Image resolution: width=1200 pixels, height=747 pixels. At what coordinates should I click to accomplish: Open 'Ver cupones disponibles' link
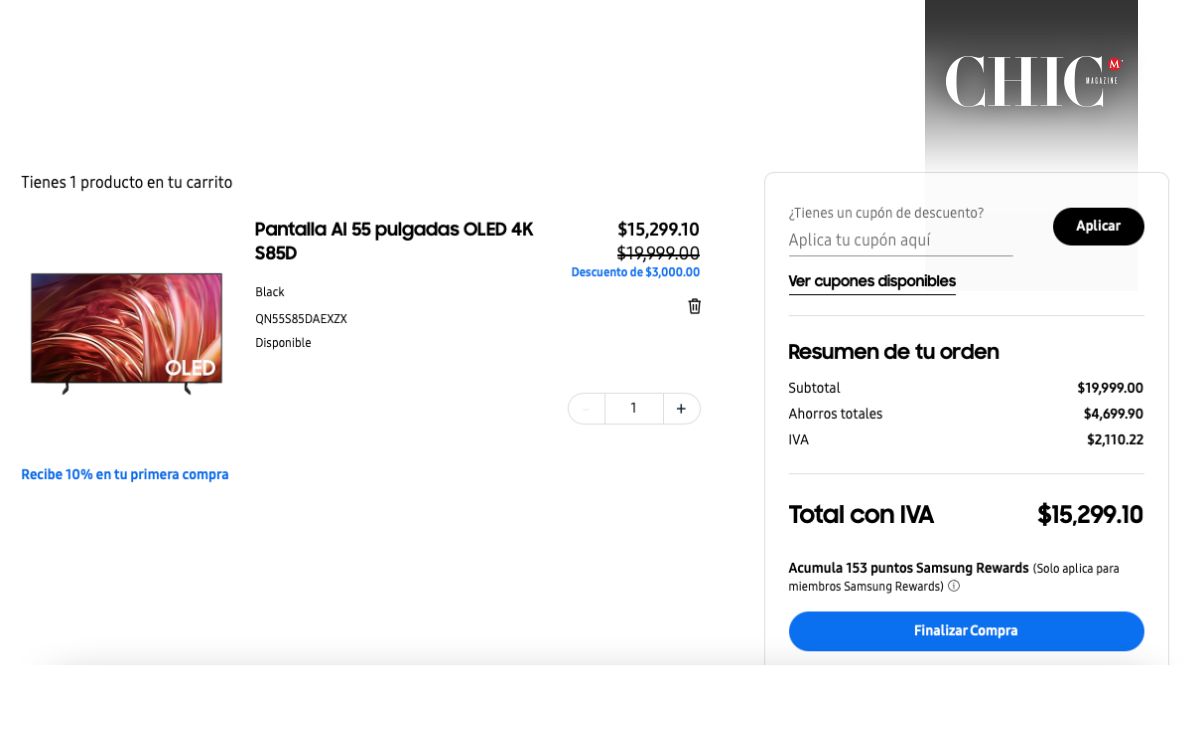coord(872,281)
